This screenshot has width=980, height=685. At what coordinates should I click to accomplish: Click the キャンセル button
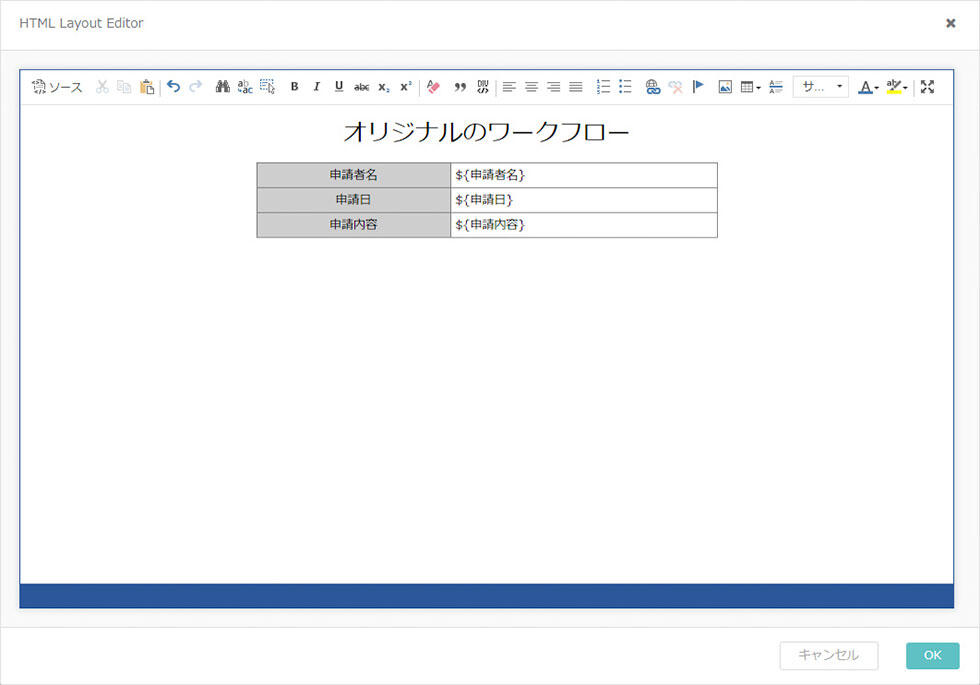(829, 655)
